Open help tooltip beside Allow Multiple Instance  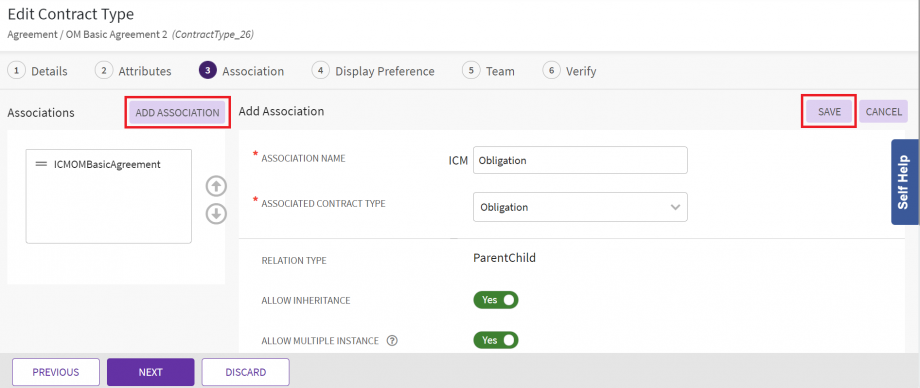pyautogui.click(x=393, y=340)
